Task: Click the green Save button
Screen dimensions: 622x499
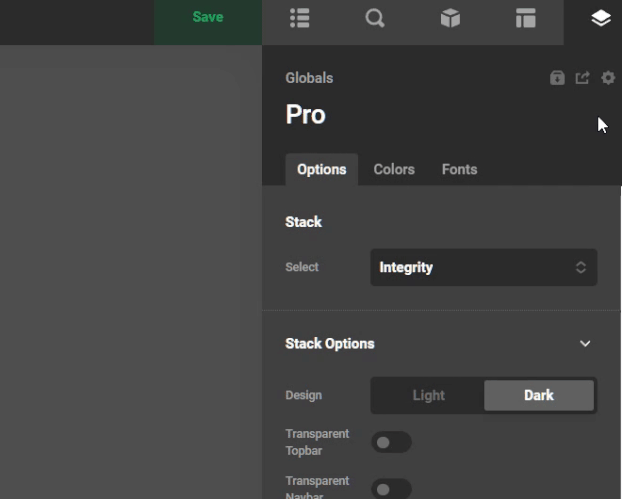Action: click(208, 20)
